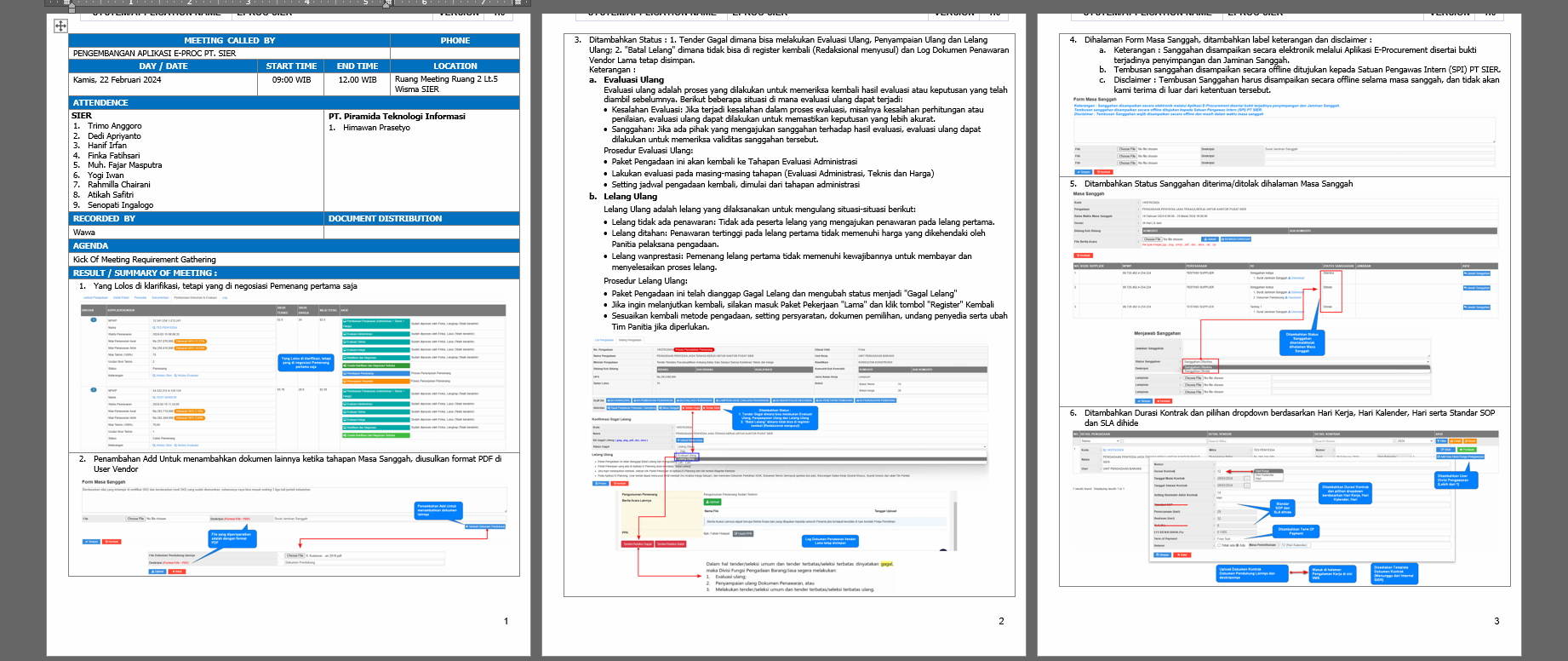Click attendee name 'Rahmilla Chairani'
This screenshot has height=661, width=1568.
119,185
